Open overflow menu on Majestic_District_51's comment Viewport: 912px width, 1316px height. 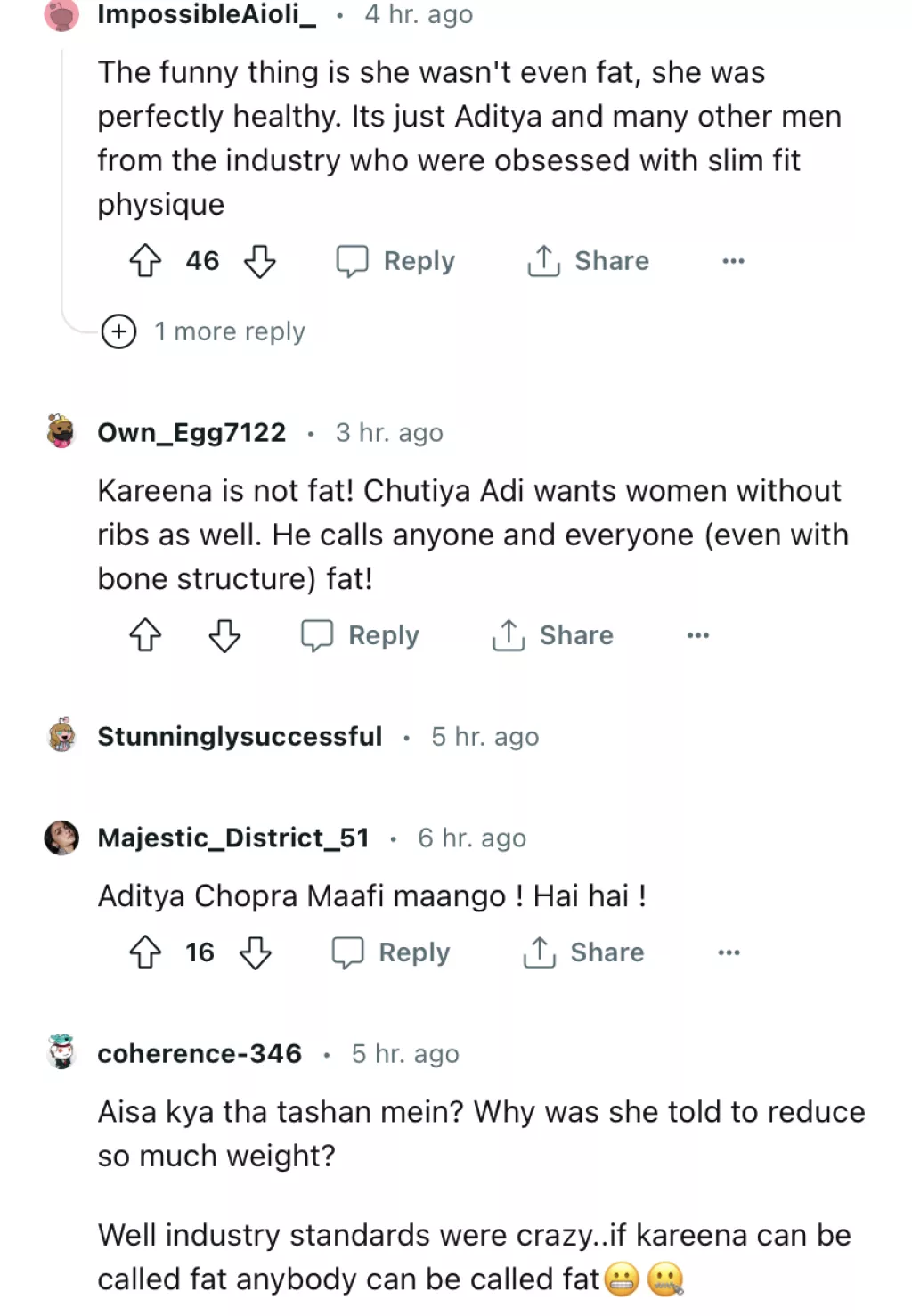coord(729,952)
